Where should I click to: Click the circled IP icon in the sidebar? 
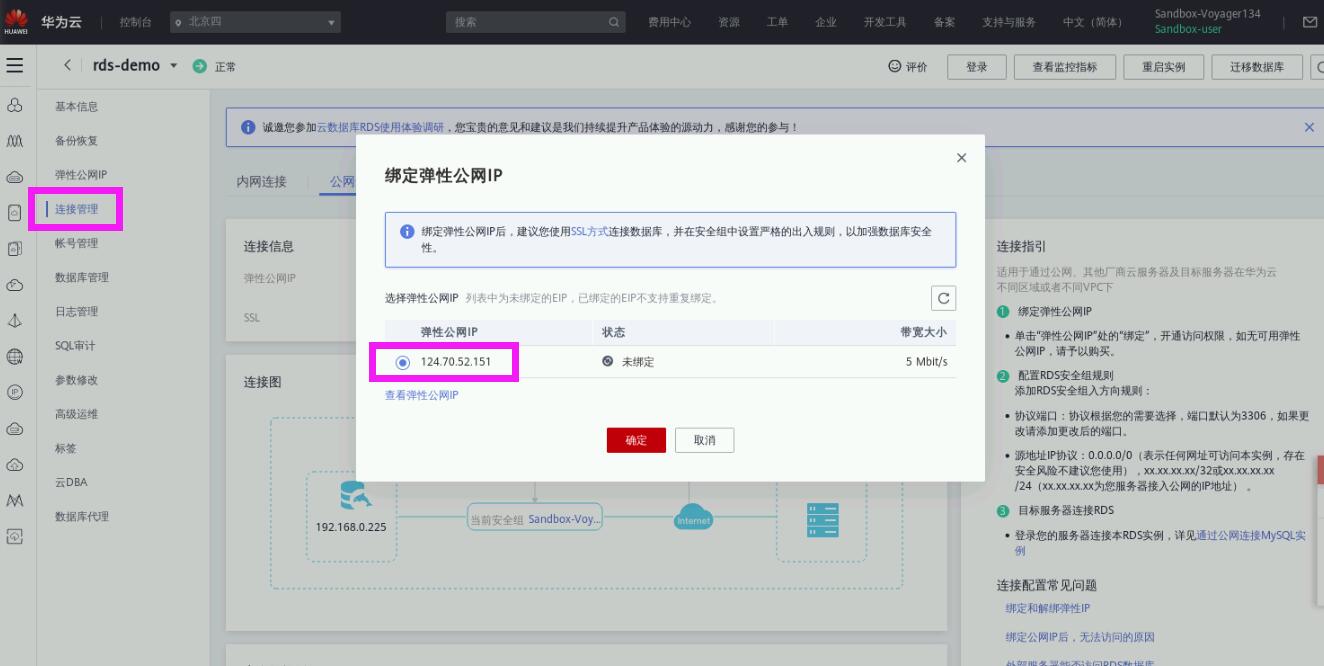click(x=15, y=392)
